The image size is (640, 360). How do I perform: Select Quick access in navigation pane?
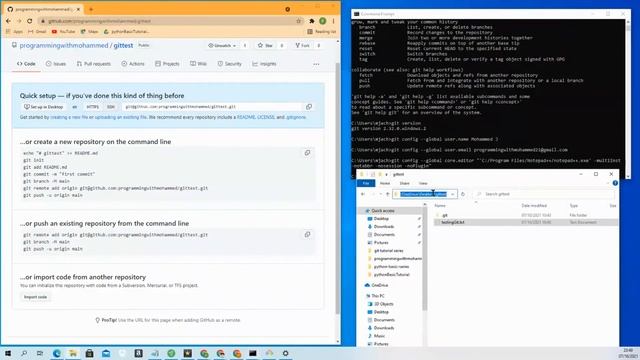[x=382, y=211]
